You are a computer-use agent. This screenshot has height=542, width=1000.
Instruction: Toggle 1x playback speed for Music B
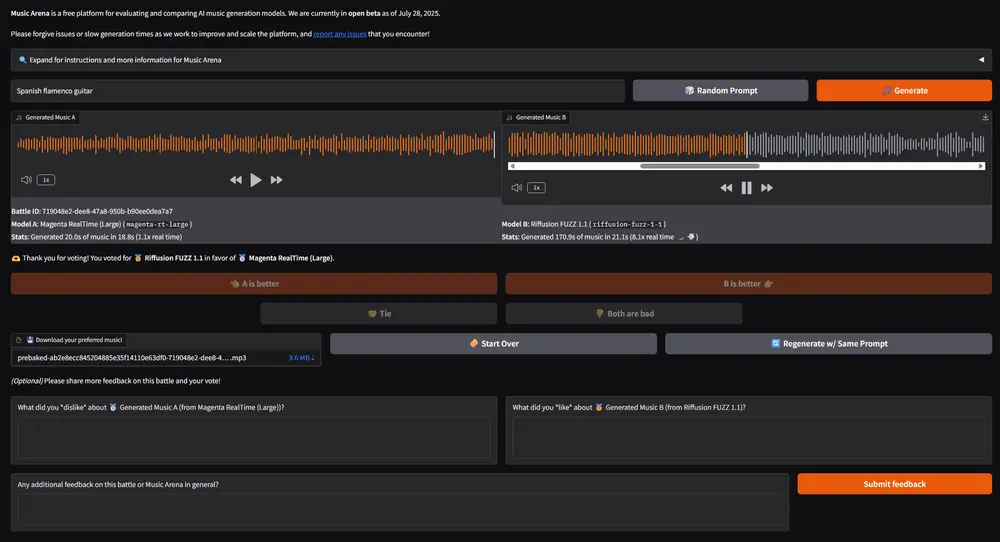coord(536,187)
